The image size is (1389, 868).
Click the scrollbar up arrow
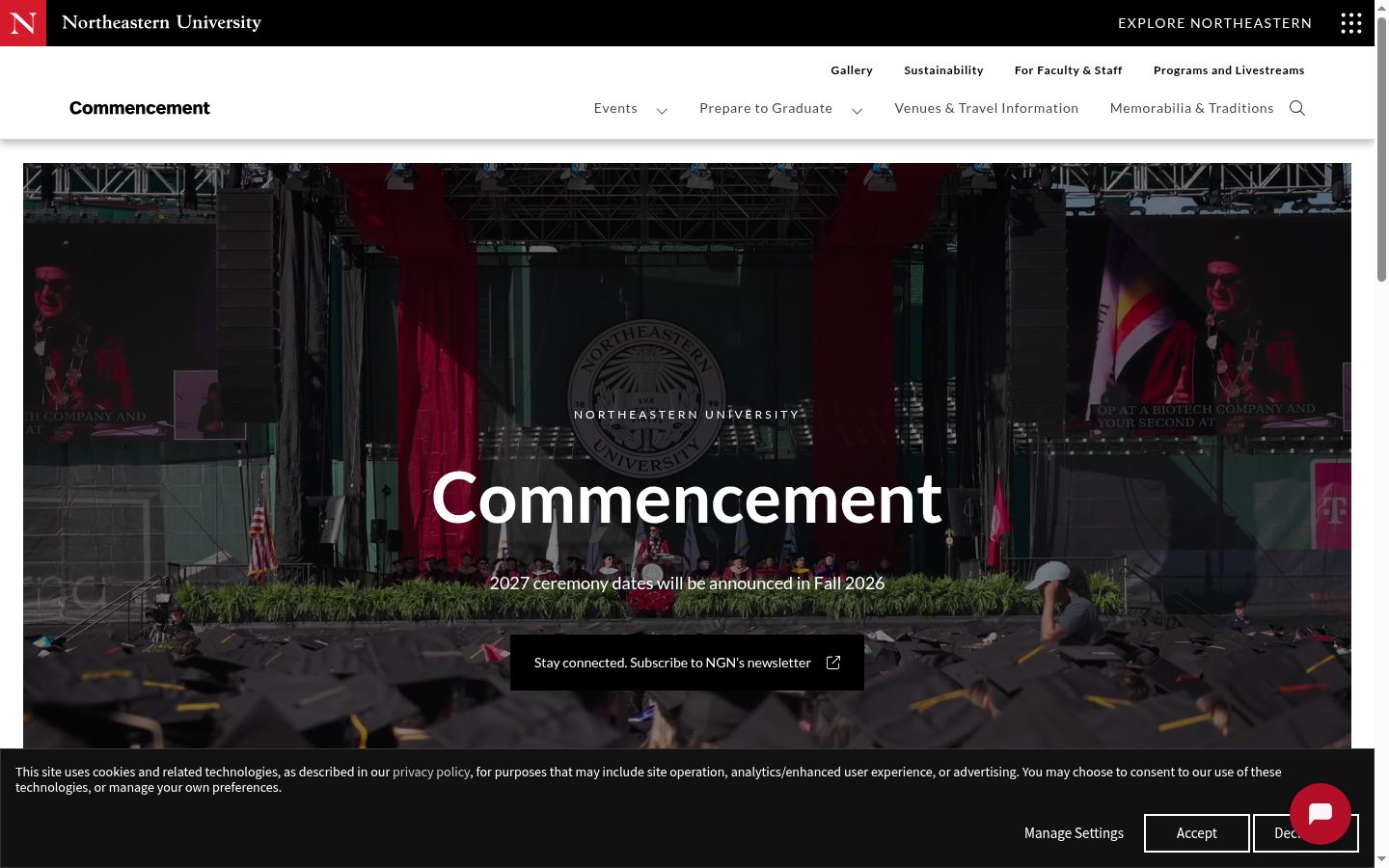(1381, 8)
